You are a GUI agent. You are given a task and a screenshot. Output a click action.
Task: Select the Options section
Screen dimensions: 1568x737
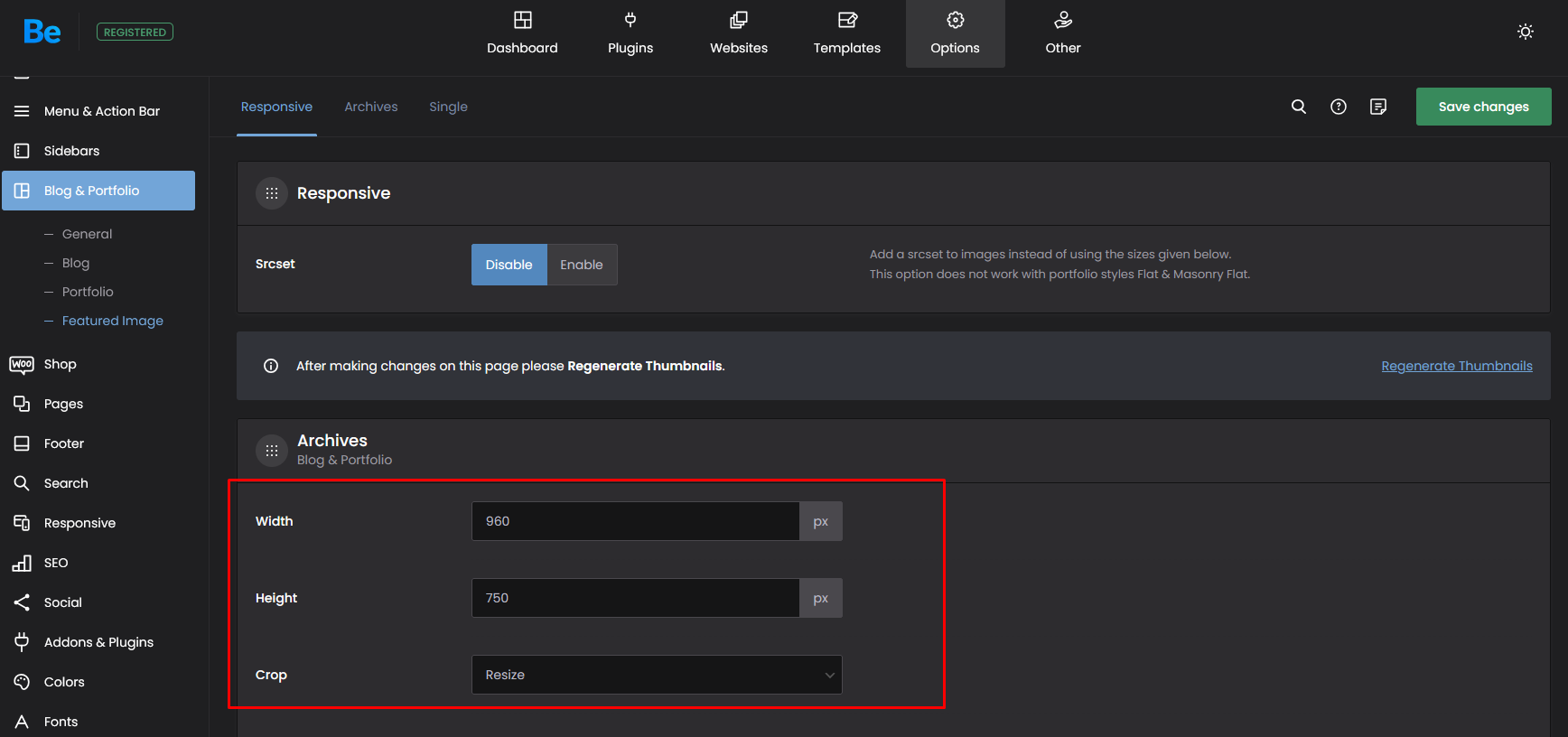pos(955,33)
